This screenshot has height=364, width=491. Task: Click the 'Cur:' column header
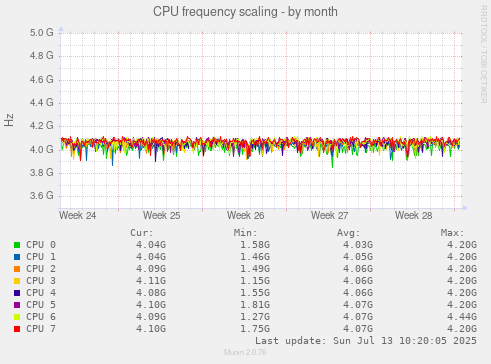[x=142, y=233]
